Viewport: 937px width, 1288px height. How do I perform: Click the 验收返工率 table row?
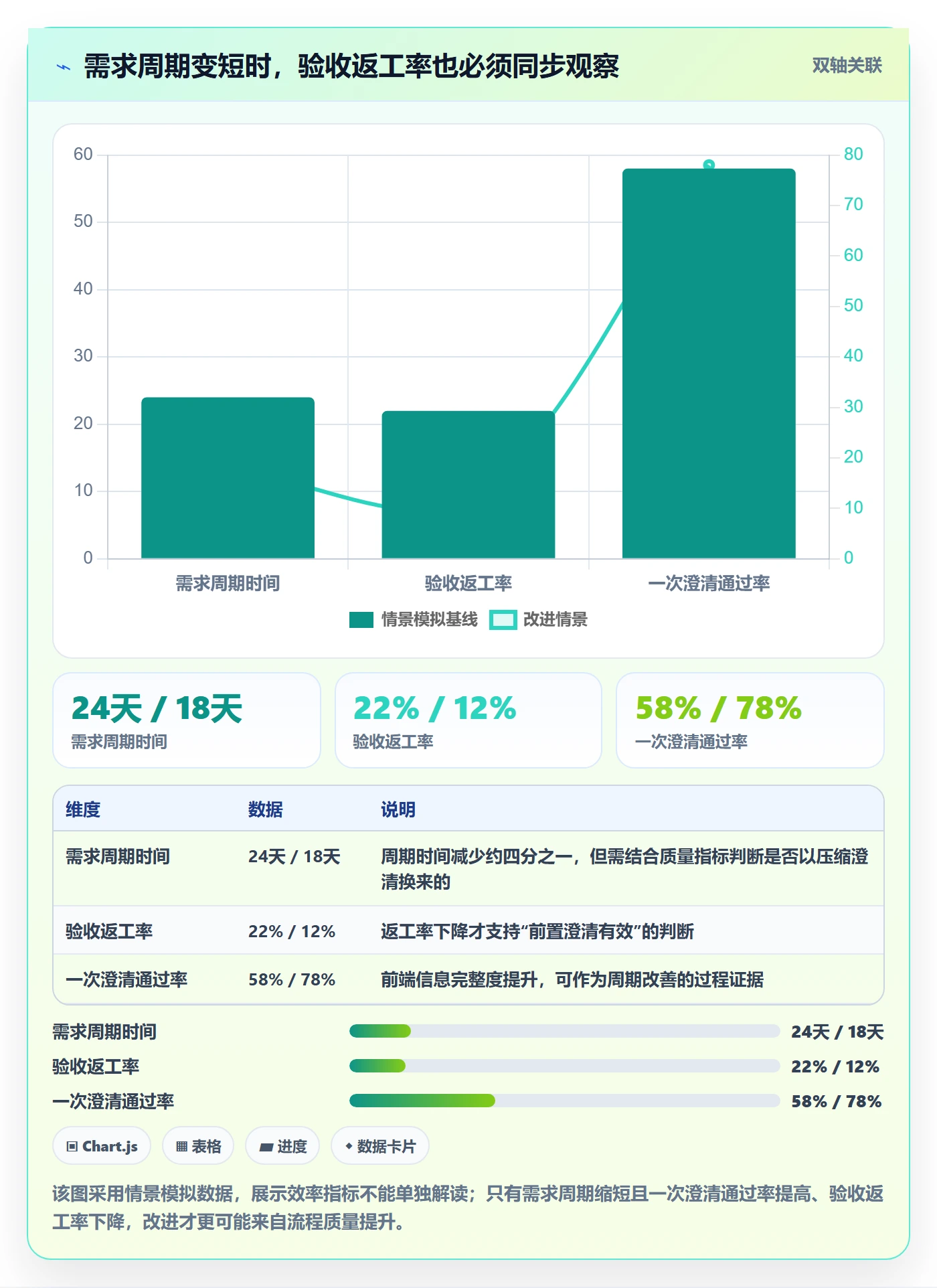tap(468, 931)
